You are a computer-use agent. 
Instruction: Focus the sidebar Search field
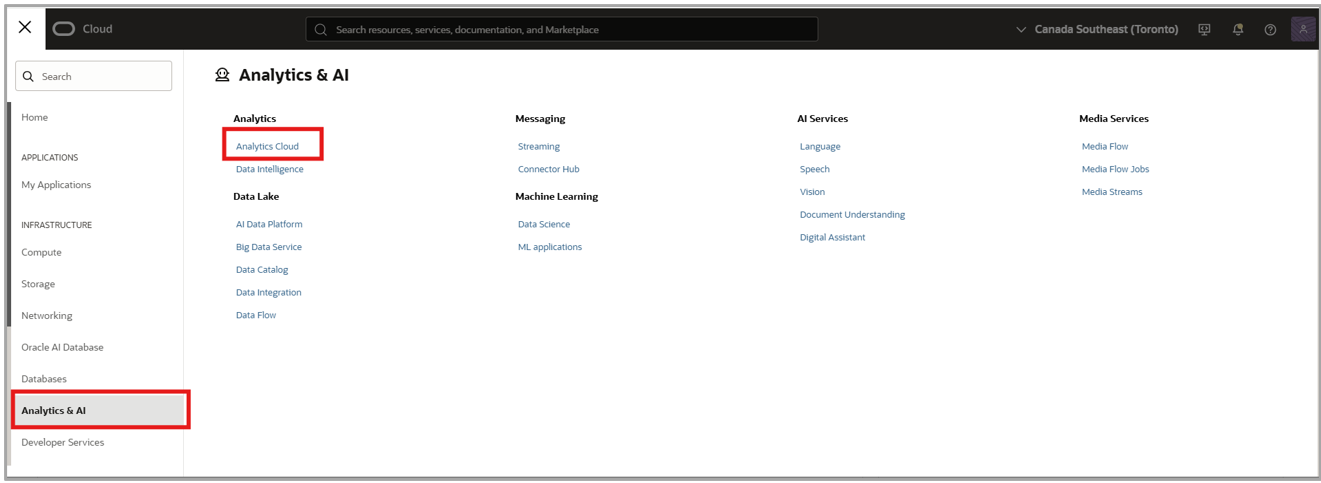(94, 76)
